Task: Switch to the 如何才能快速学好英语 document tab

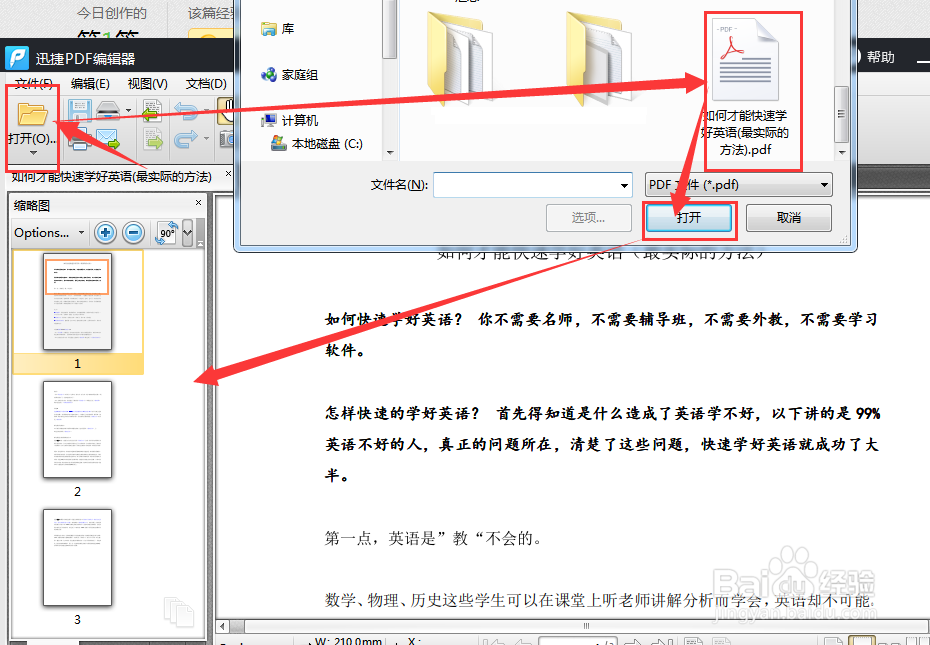Action: click(112, 177)
